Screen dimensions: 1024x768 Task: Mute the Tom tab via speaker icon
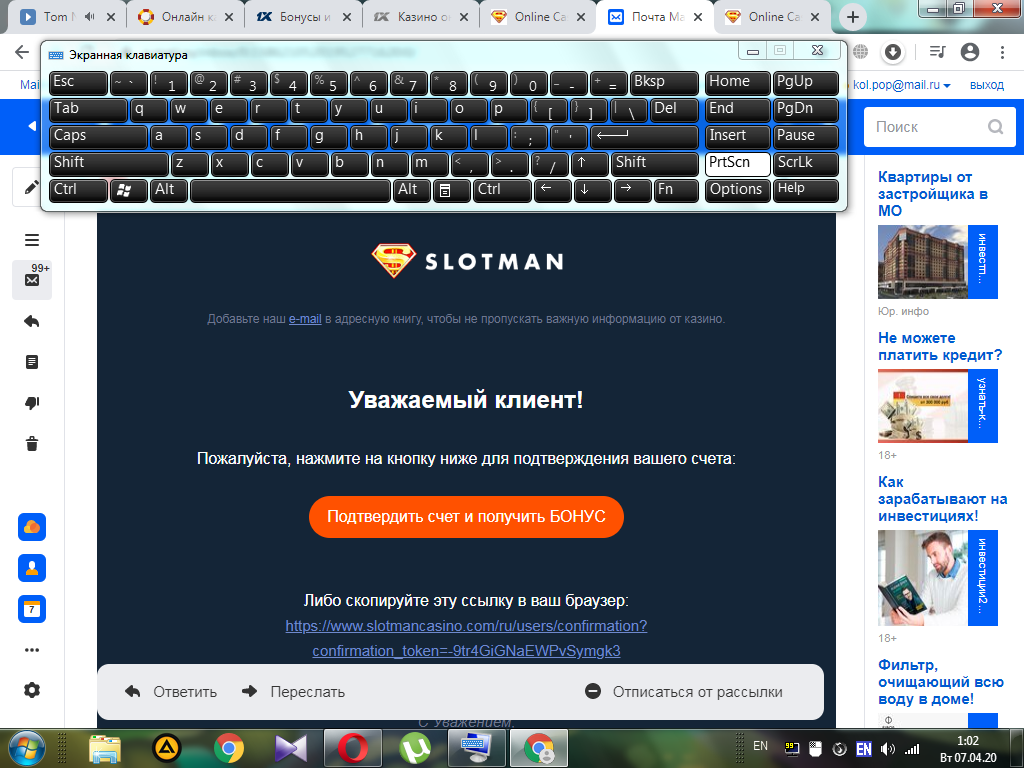[90, 17]
